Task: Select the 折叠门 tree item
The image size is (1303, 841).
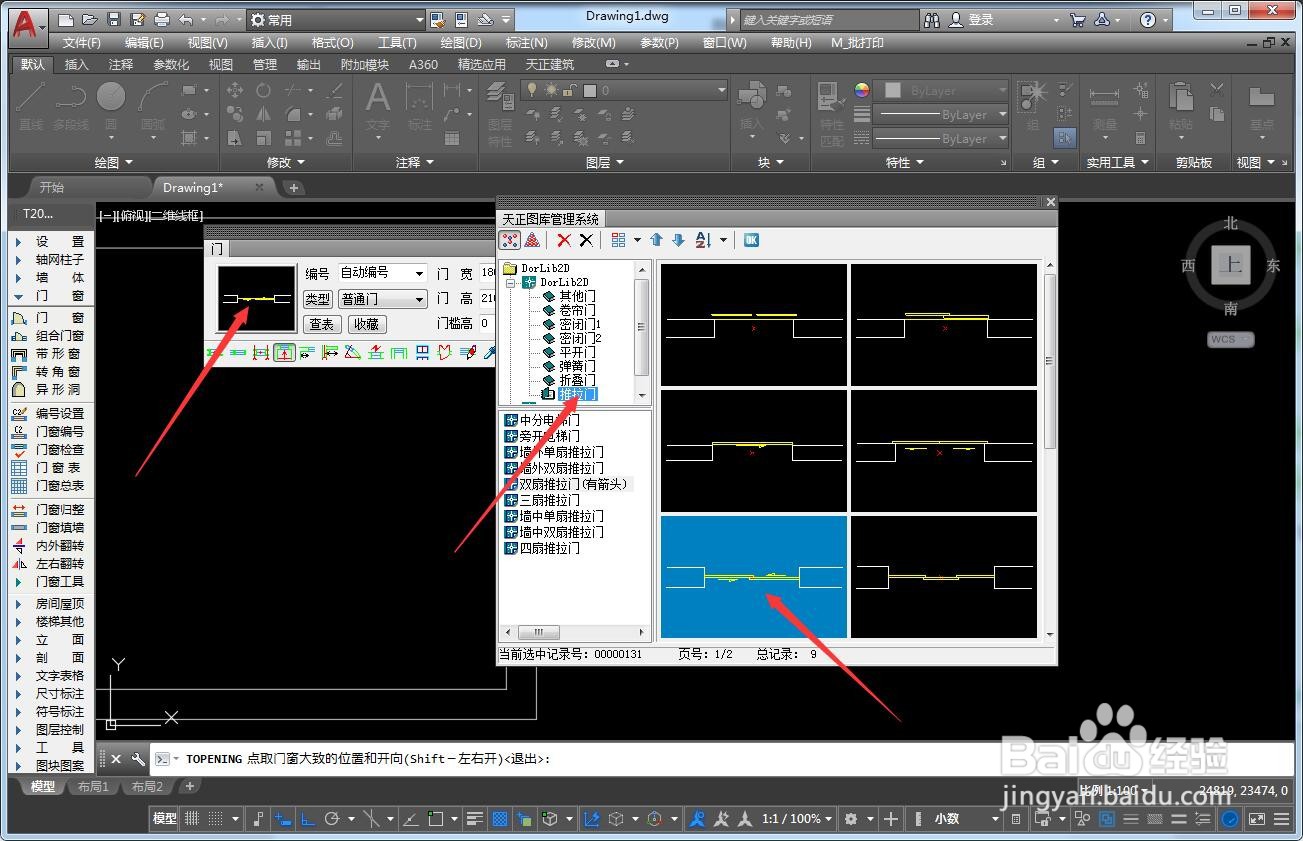Action: [576, 380]
